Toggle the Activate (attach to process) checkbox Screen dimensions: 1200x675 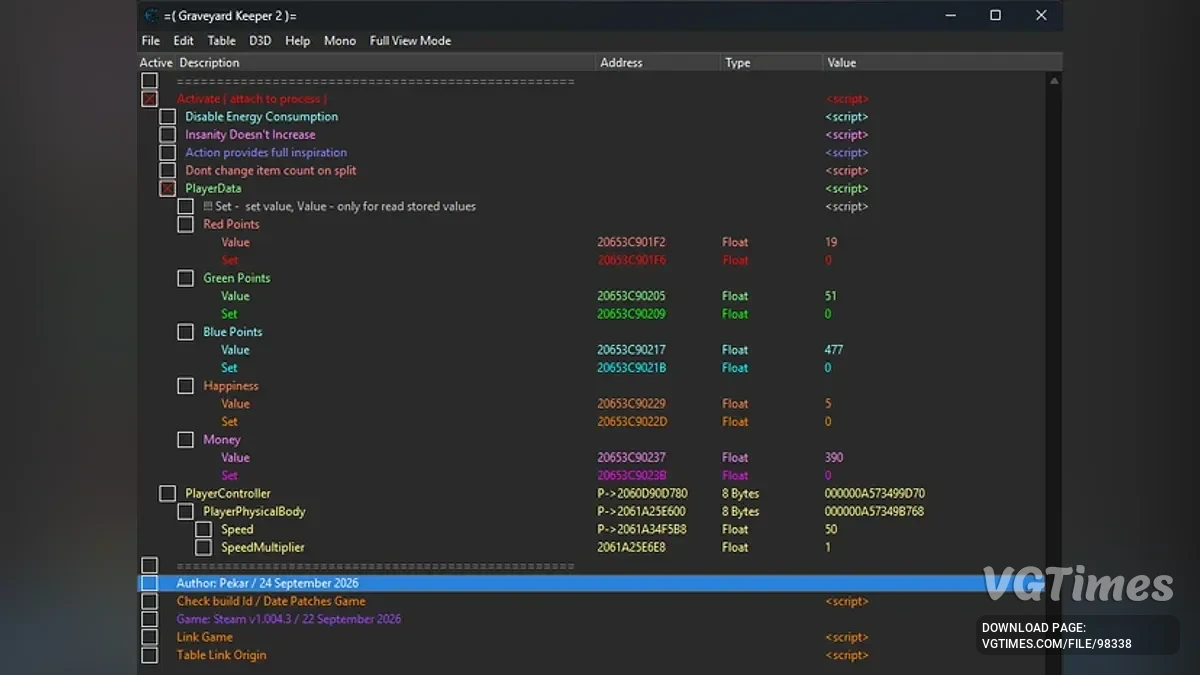149,99
